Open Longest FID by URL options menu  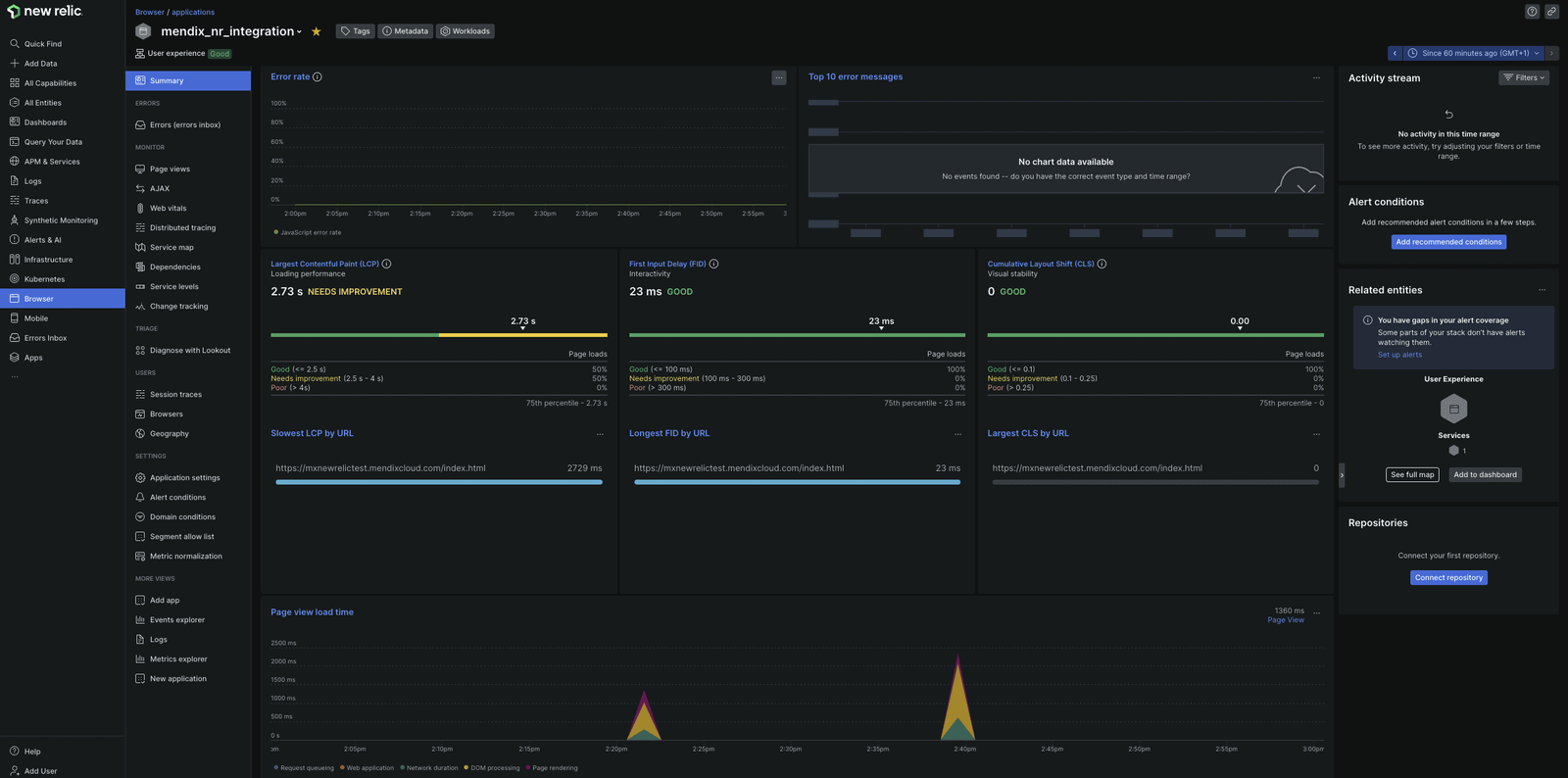click(957, 434)
